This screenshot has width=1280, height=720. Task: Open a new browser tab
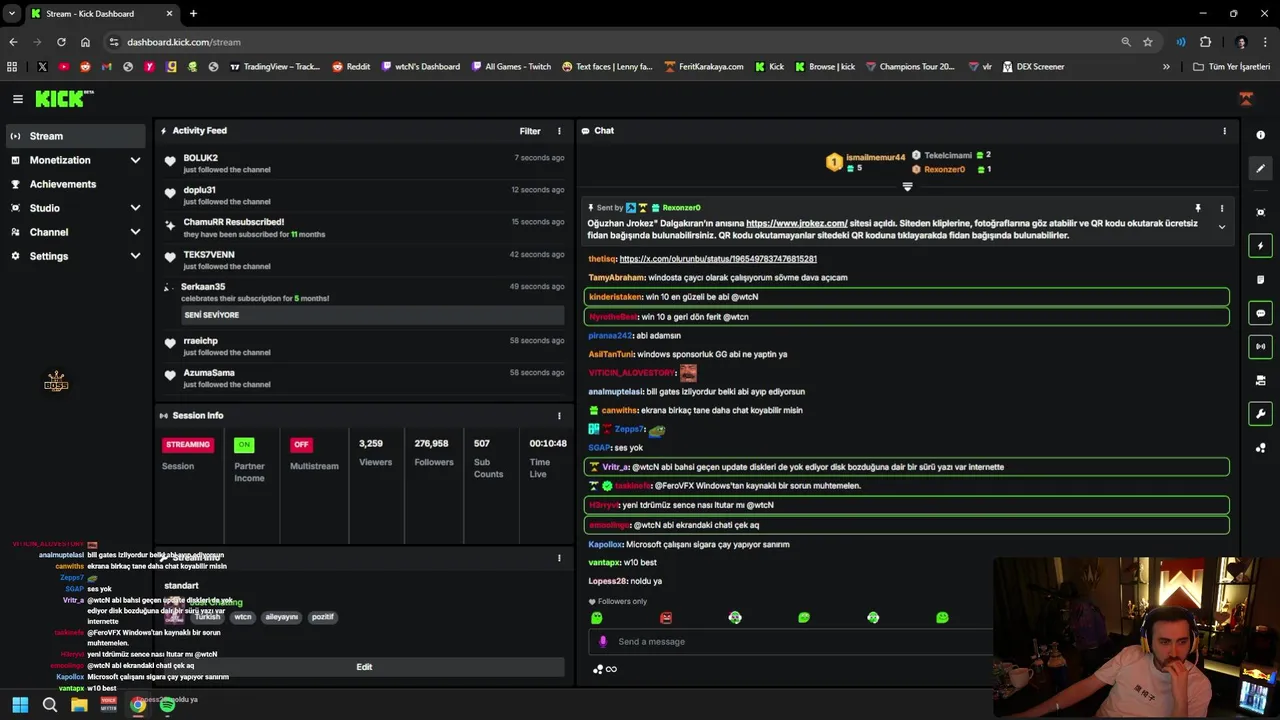(193, 14)
